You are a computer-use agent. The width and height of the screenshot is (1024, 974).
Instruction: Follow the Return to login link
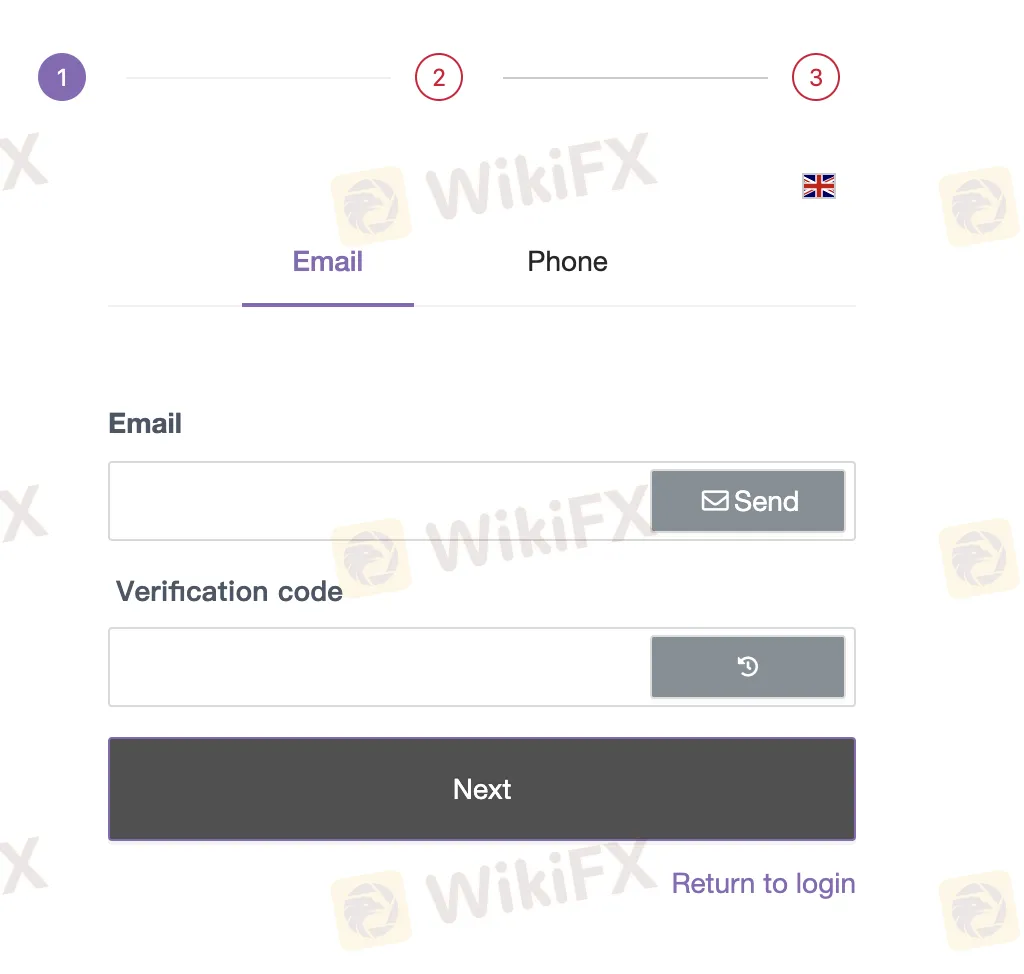[763, 884]
